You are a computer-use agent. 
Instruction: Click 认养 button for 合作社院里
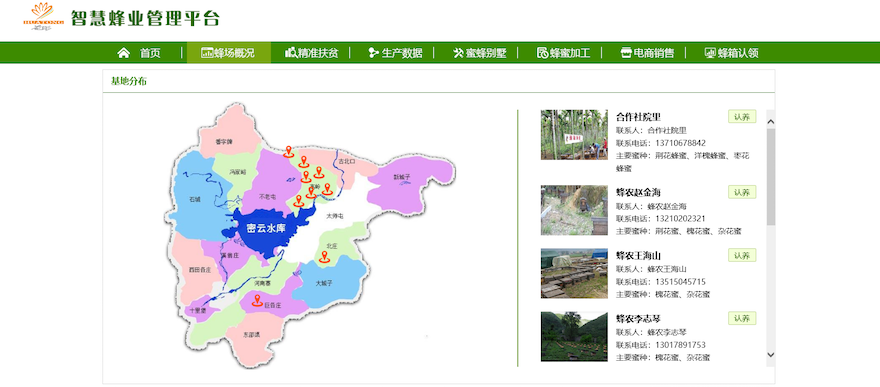(x=742, y=117)
